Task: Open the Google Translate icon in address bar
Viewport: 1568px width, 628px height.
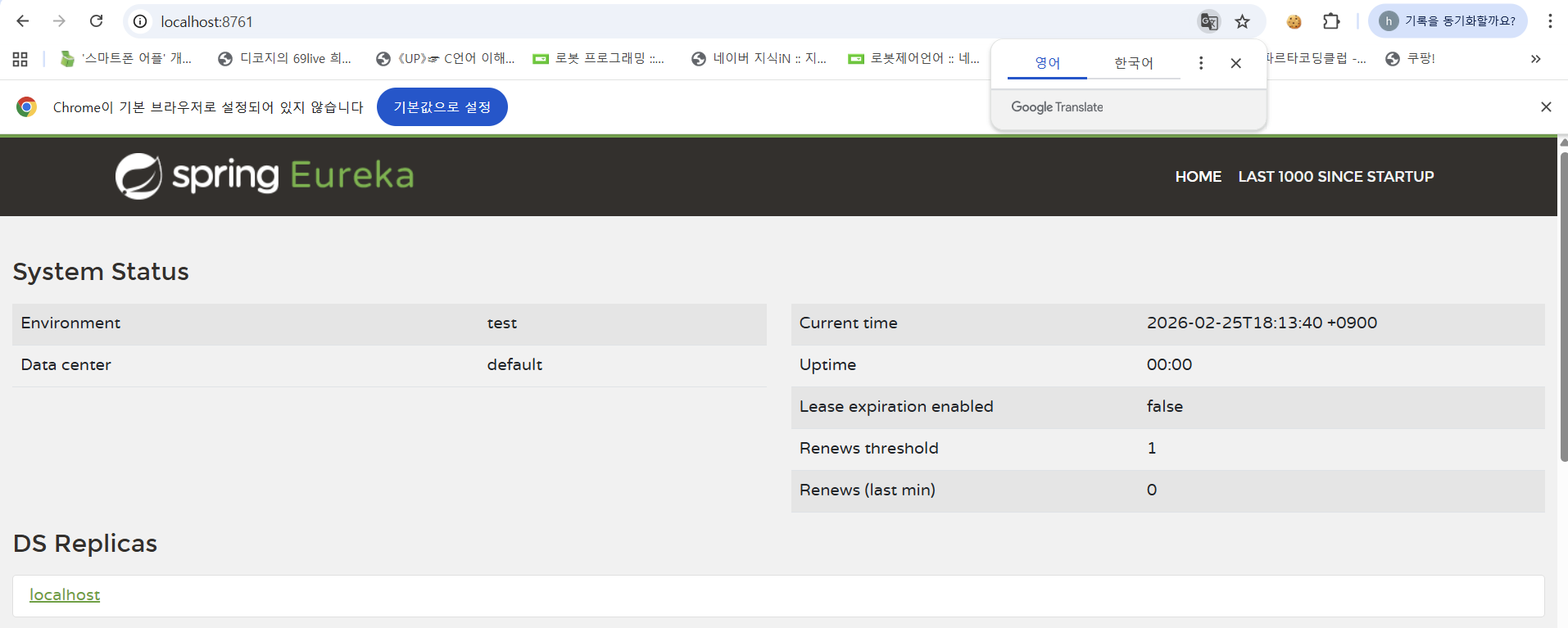Action: coord(1209,21)
